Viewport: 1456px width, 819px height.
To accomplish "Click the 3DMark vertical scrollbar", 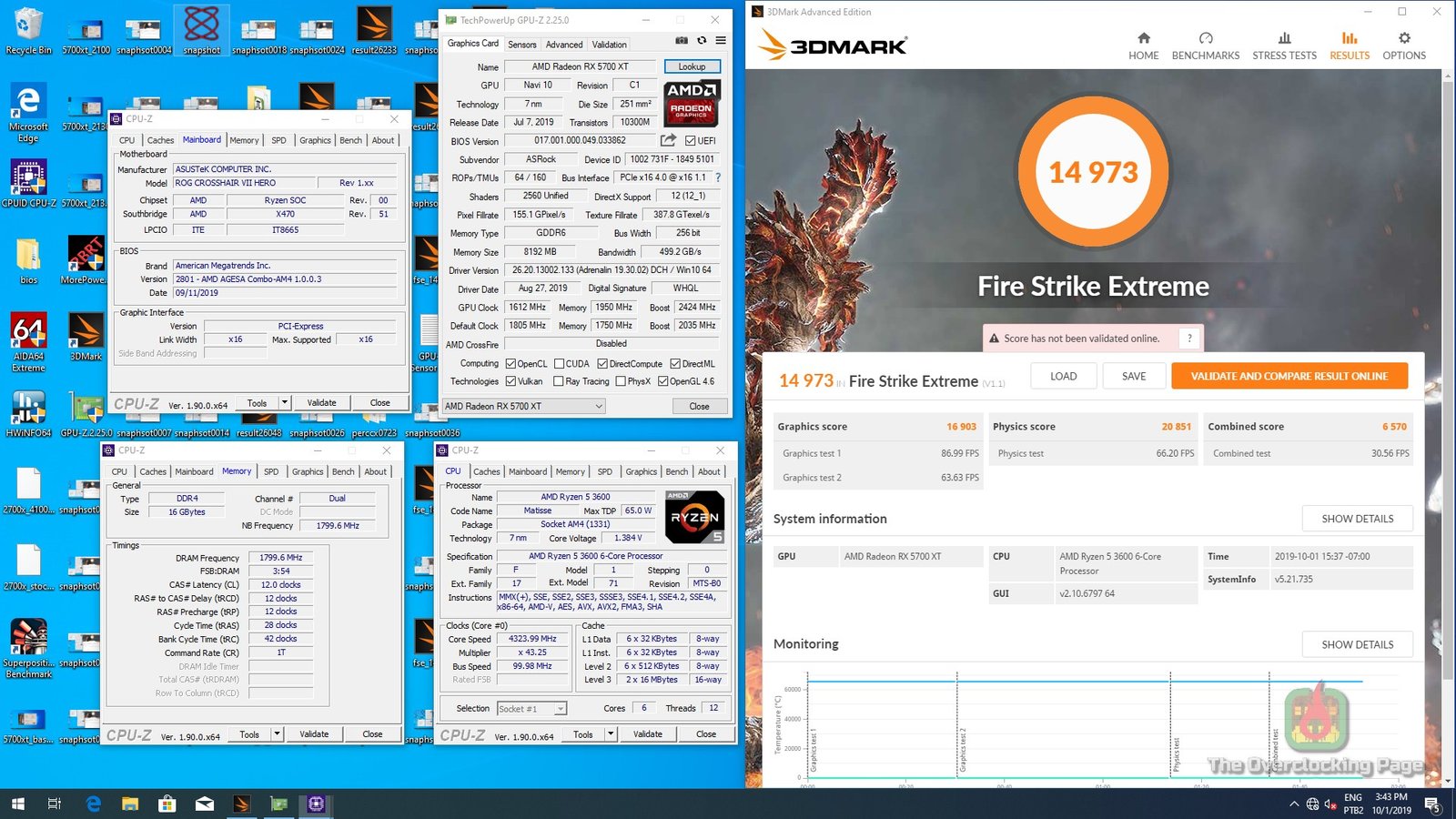I will click(x=1448, y=364).
